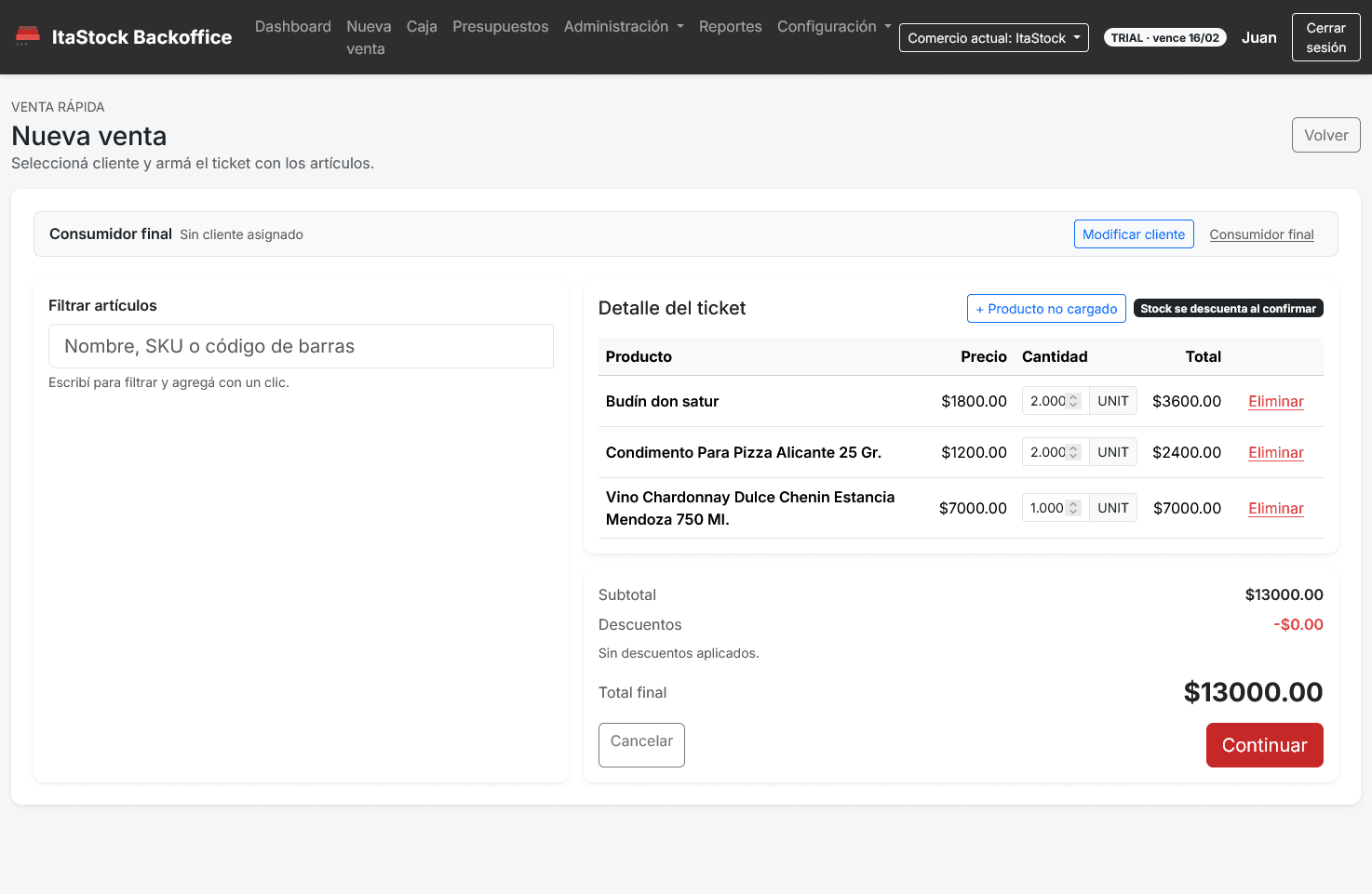This screenshot has height=894, width=1372.
Task: Click the -$0.00 Descuentos value
Action: (1298, 624)
